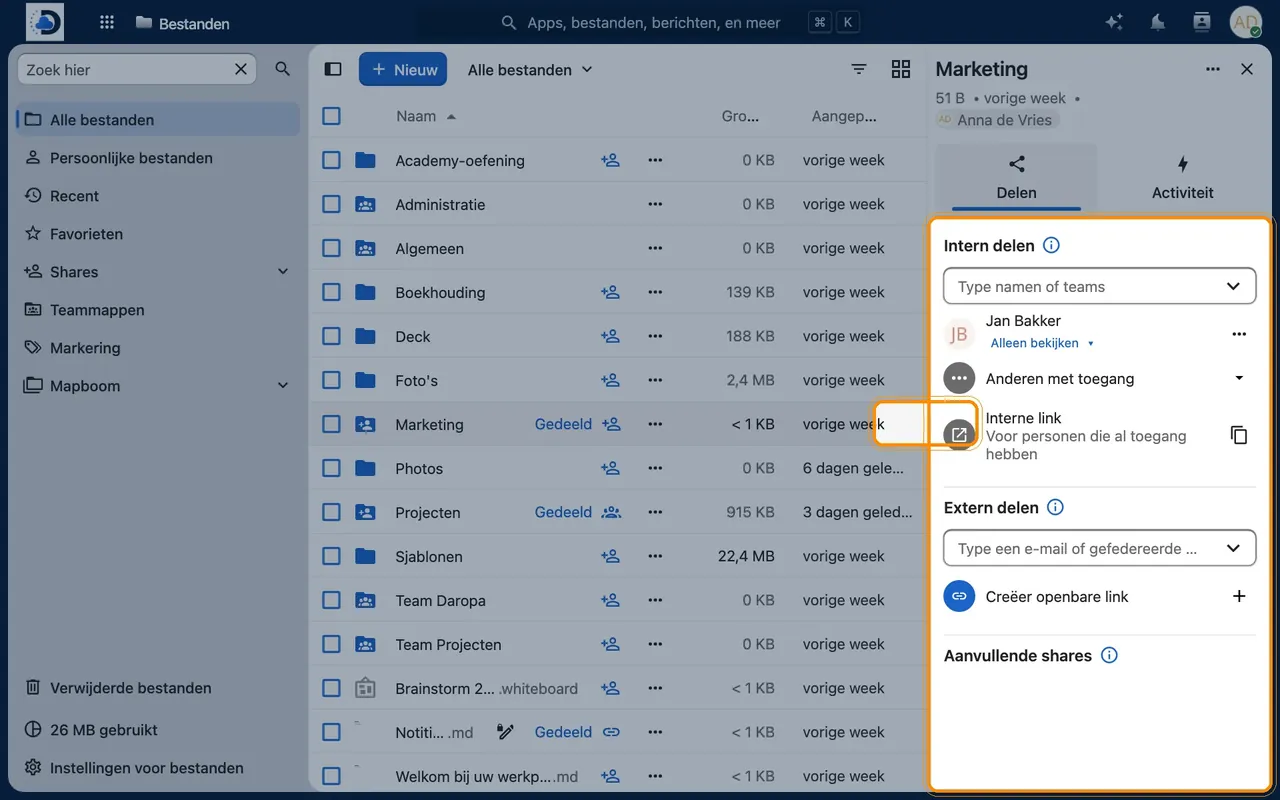Open Intern delen info icon
Image resolution: width=1280 pixels, height=800 pixels.
coord(1051,245)
